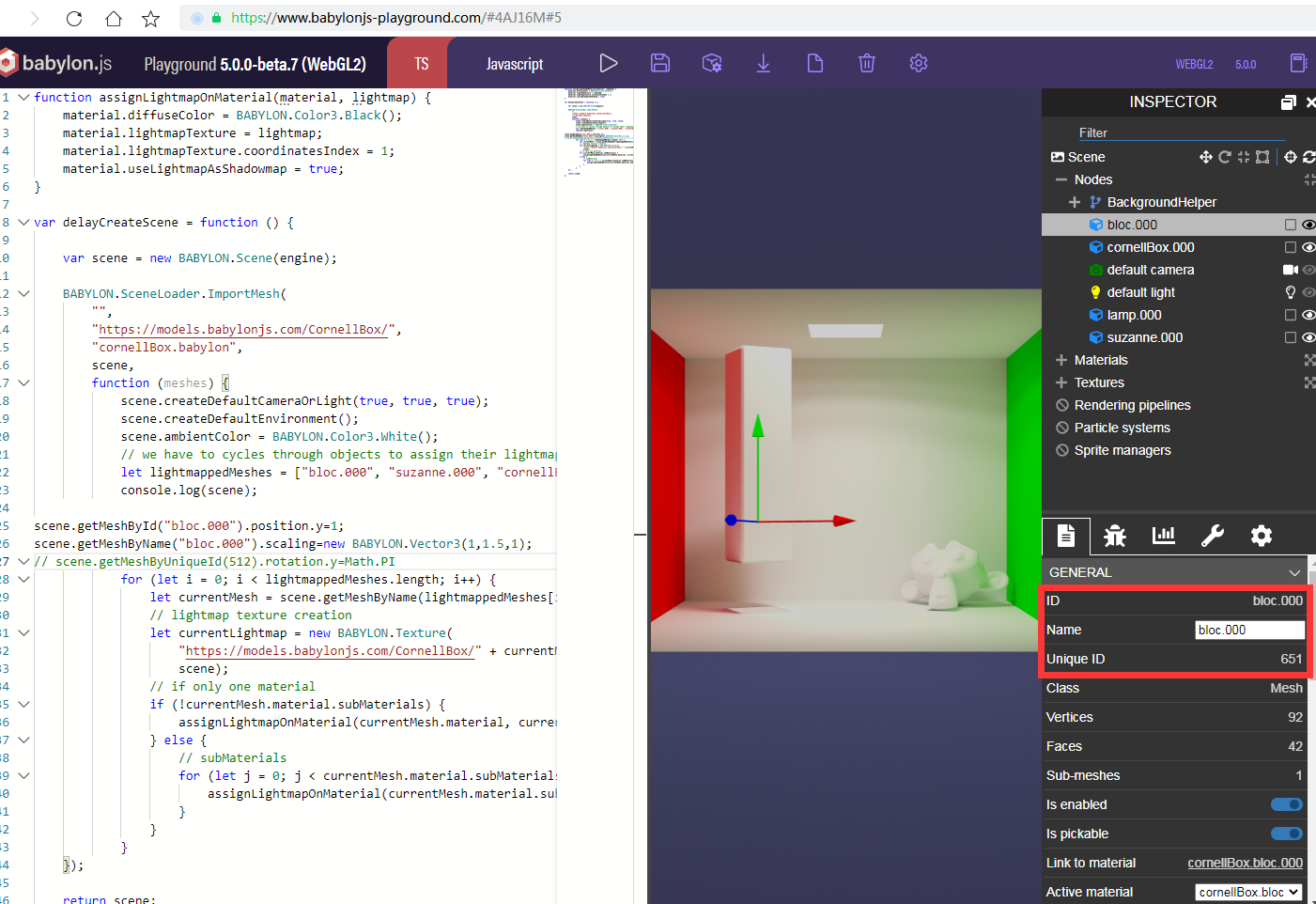This screenshot has height=904, width=1316.
Task: Open the Active material dropdown
Action: 1248,891
